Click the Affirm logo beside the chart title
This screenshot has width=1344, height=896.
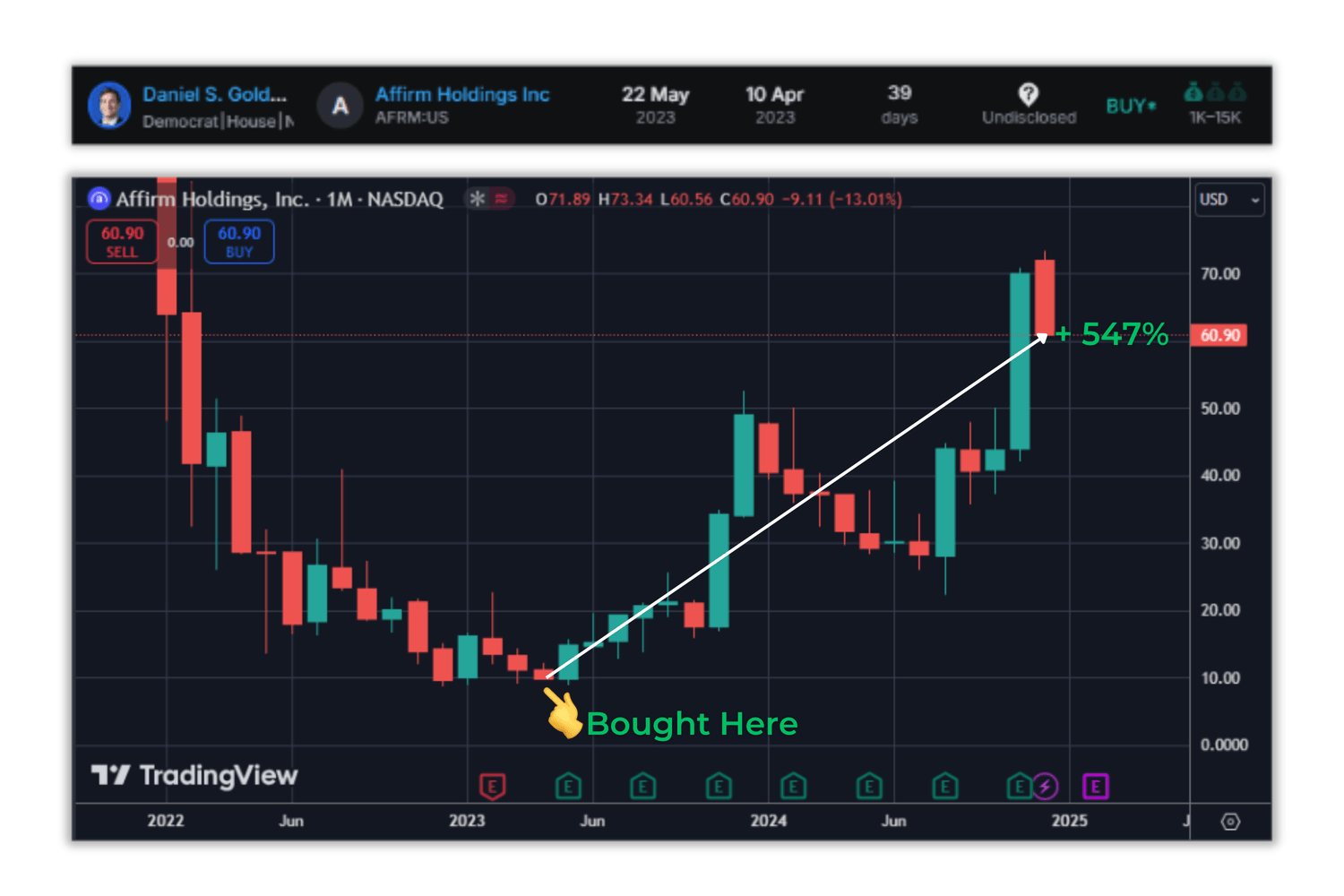[x=99, y=199]
